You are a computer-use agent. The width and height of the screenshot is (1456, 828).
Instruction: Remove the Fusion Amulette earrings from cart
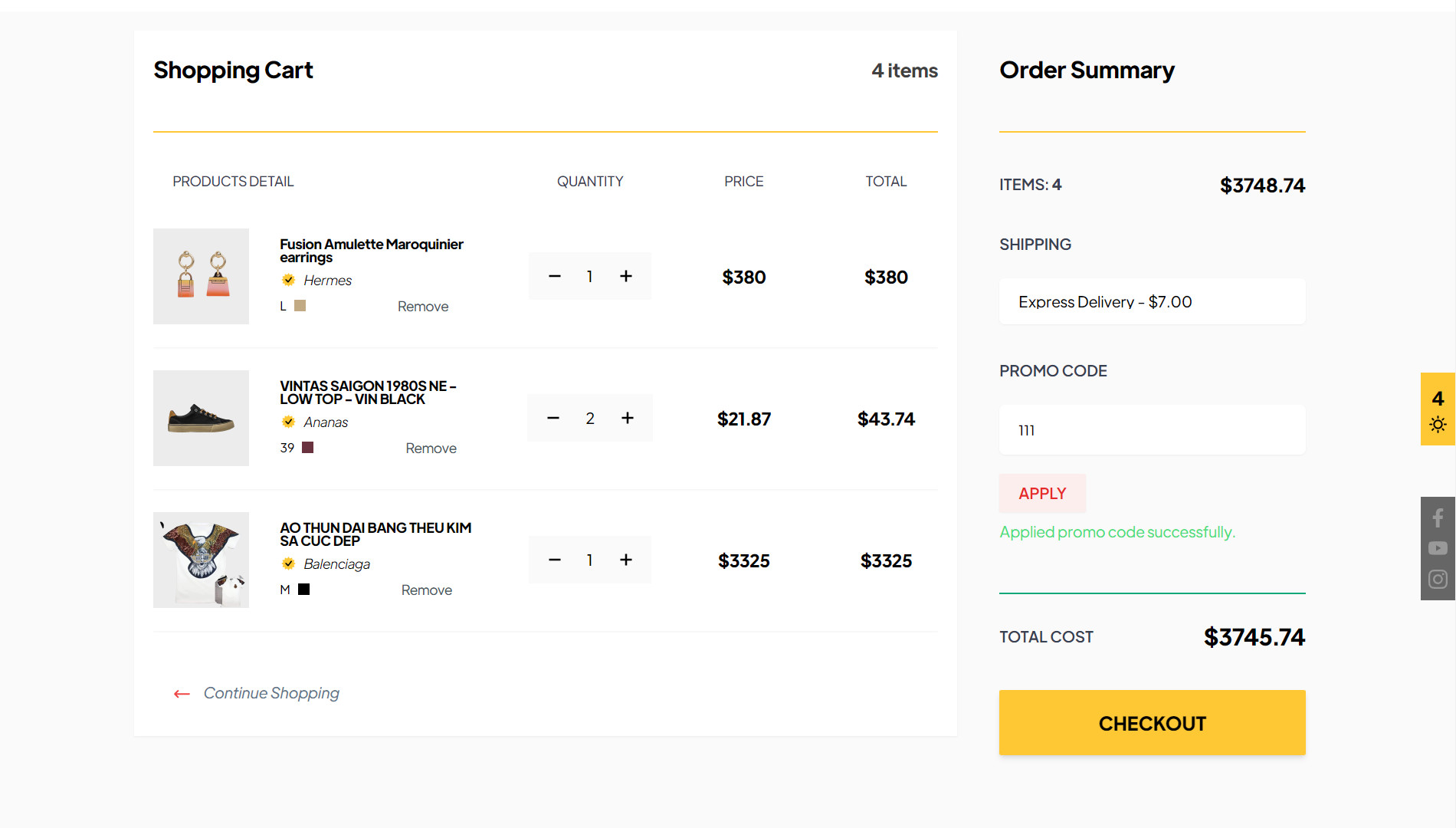423,307
